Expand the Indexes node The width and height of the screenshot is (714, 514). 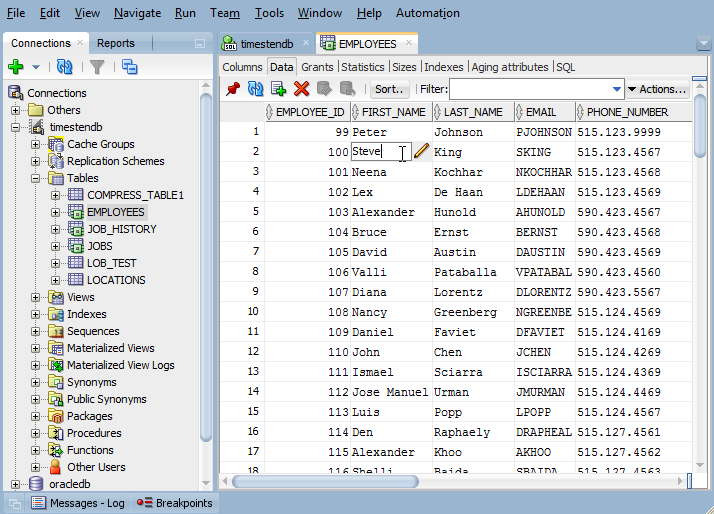[x=35, y=315]
